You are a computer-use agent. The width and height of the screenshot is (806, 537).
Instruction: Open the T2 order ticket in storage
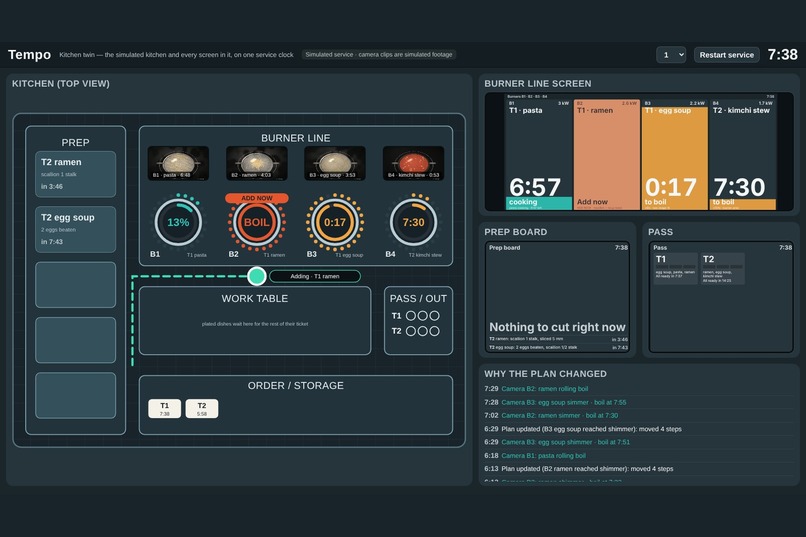(x=202, y=409)
